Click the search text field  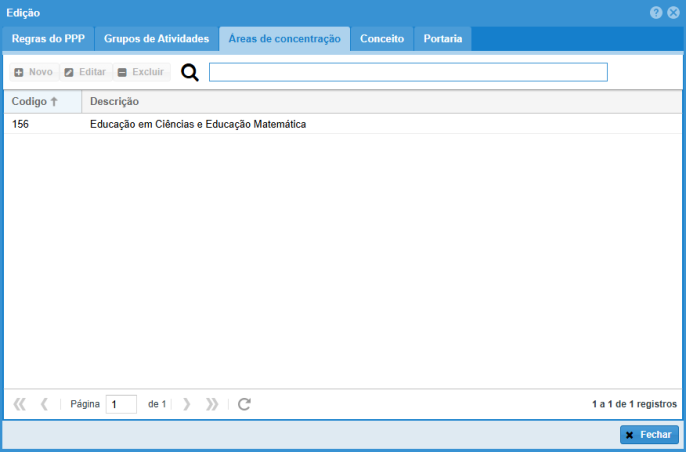407,72
